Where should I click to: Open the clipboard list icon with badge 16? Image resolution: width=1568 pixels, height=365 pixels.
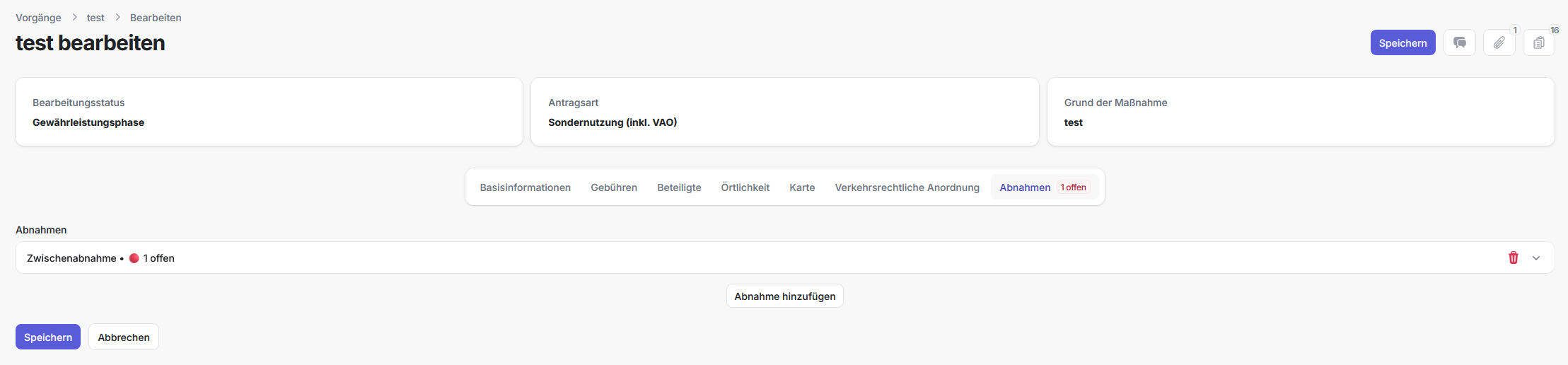1538,43
